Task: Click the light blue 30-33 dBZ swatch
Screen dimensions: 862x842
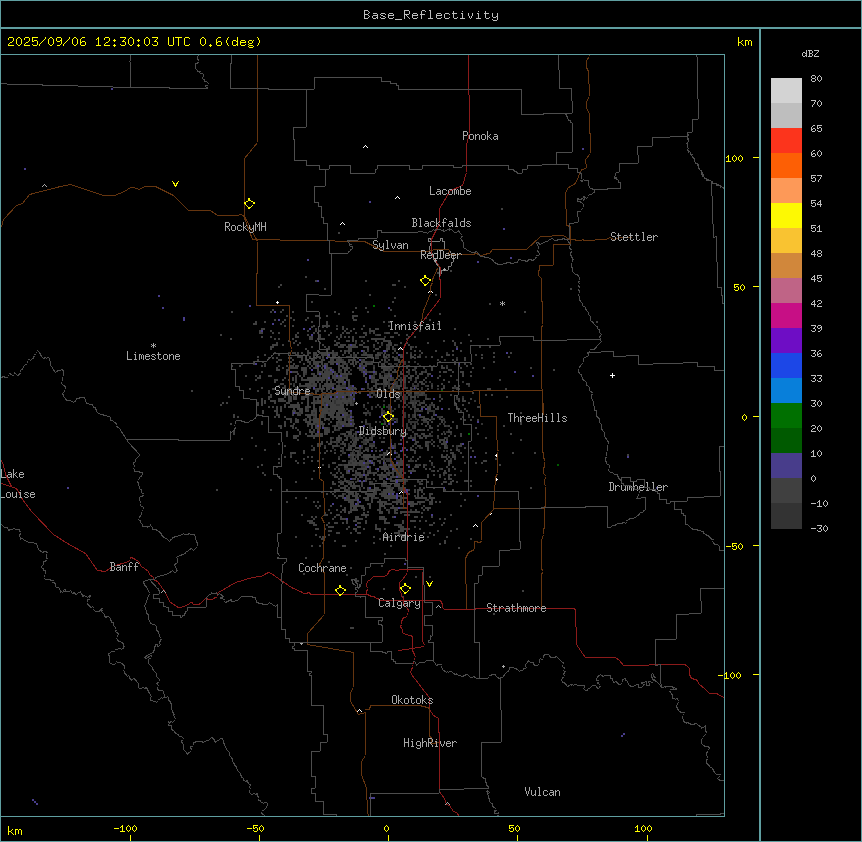Action: (786, 391)
